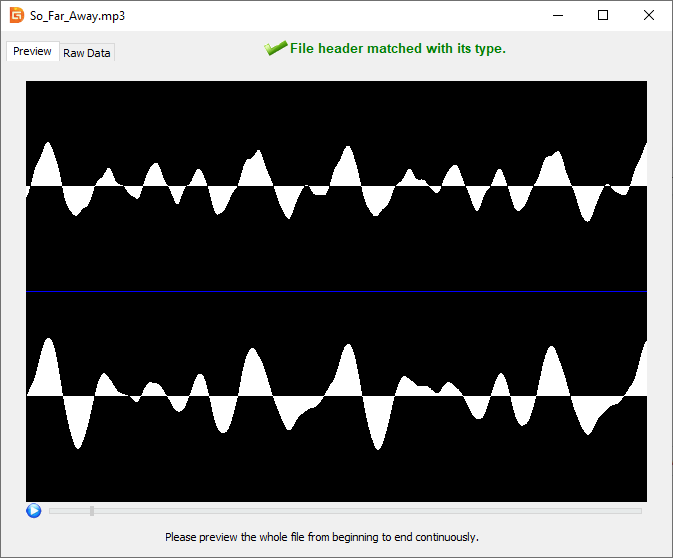Viewport: 673px width, 558px height.
Task: Grab the playback seek slider thumb
Action: coord(92,511)
